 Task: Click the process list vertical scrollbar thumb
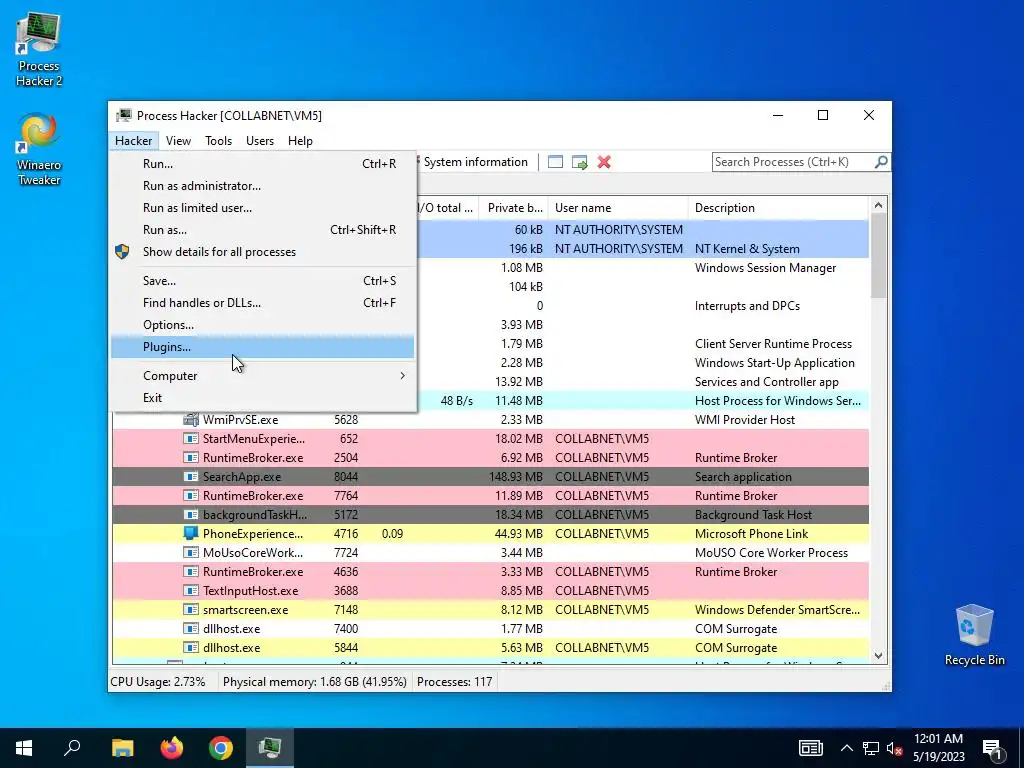(x=878, y=255)
